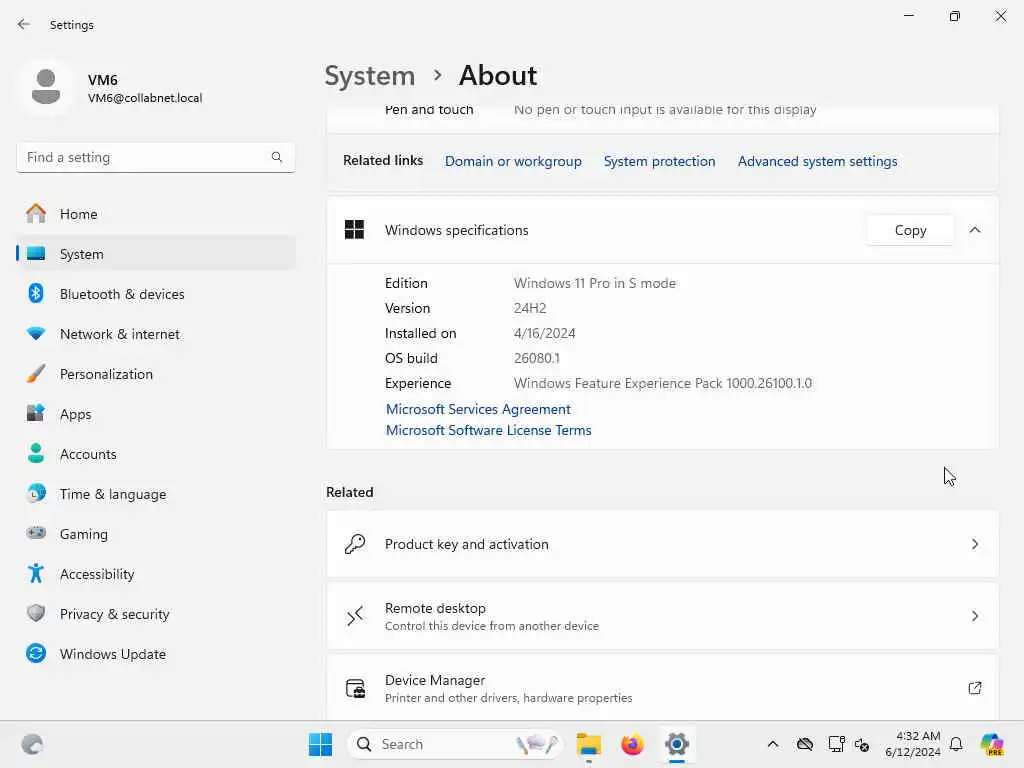Collapse the Windows specifications section
Screen dimensions: 1024x768
coord(974,230)
